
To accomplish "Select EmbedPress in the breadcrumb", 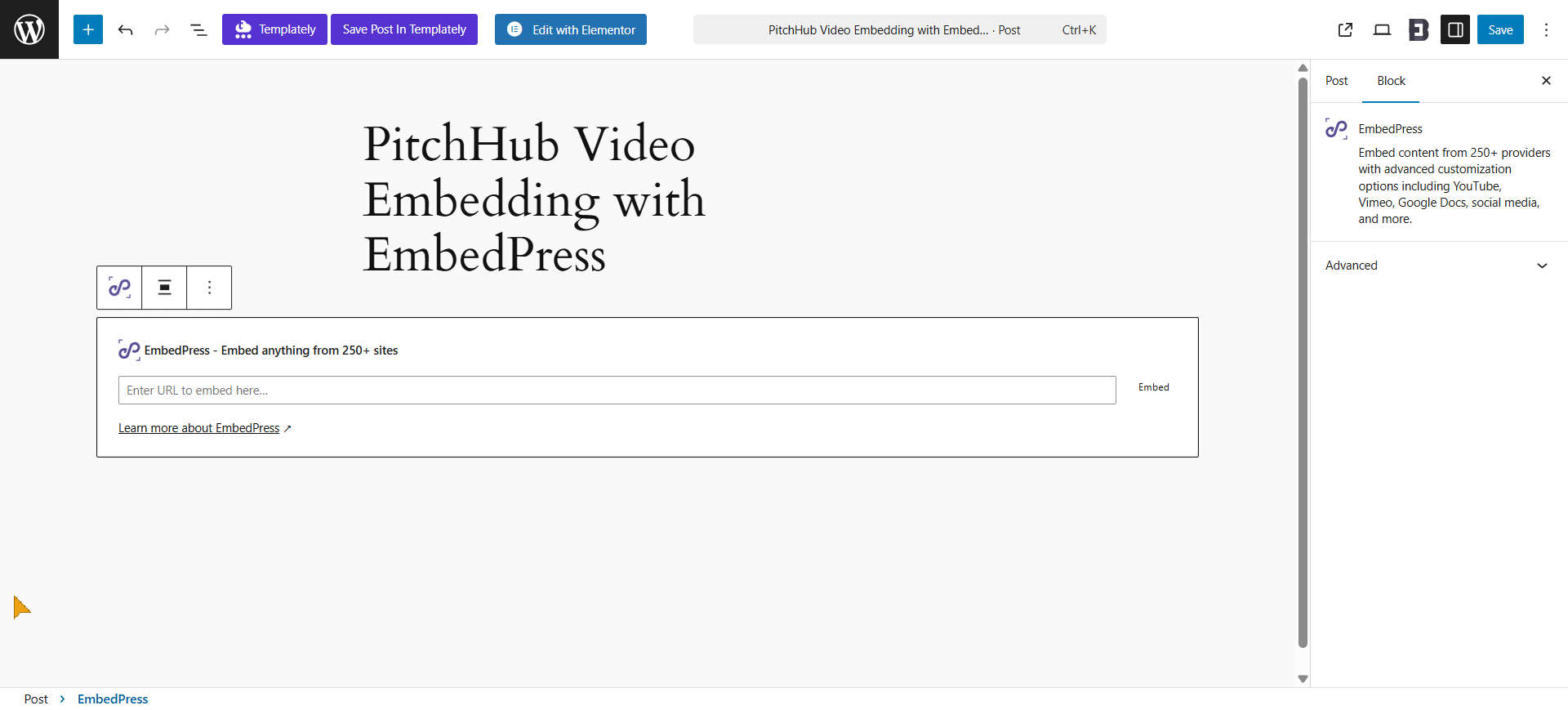I will [113, 699].
